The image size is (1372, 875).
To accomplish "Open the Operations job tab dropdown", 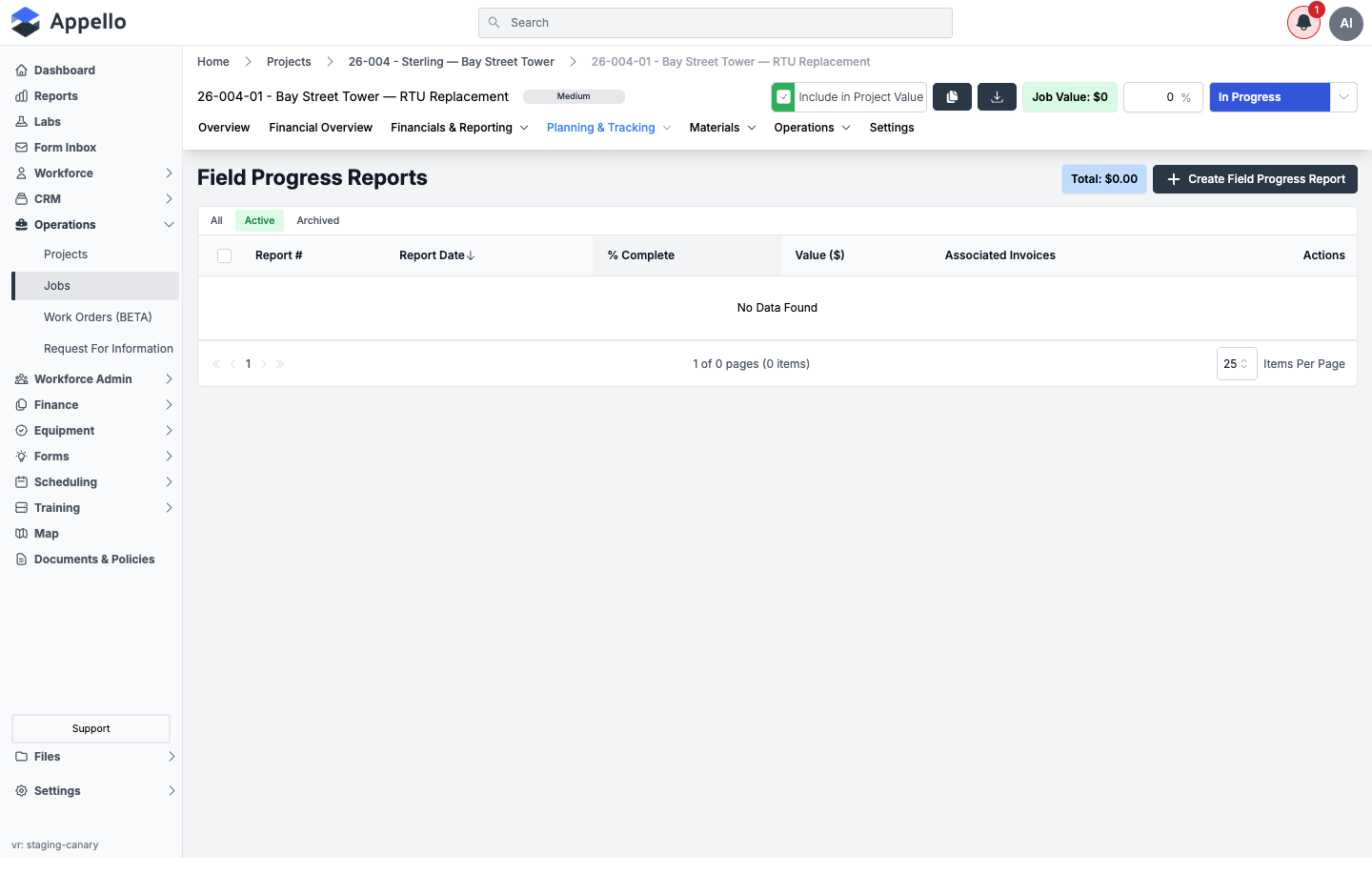I will (x=813, y=128).
